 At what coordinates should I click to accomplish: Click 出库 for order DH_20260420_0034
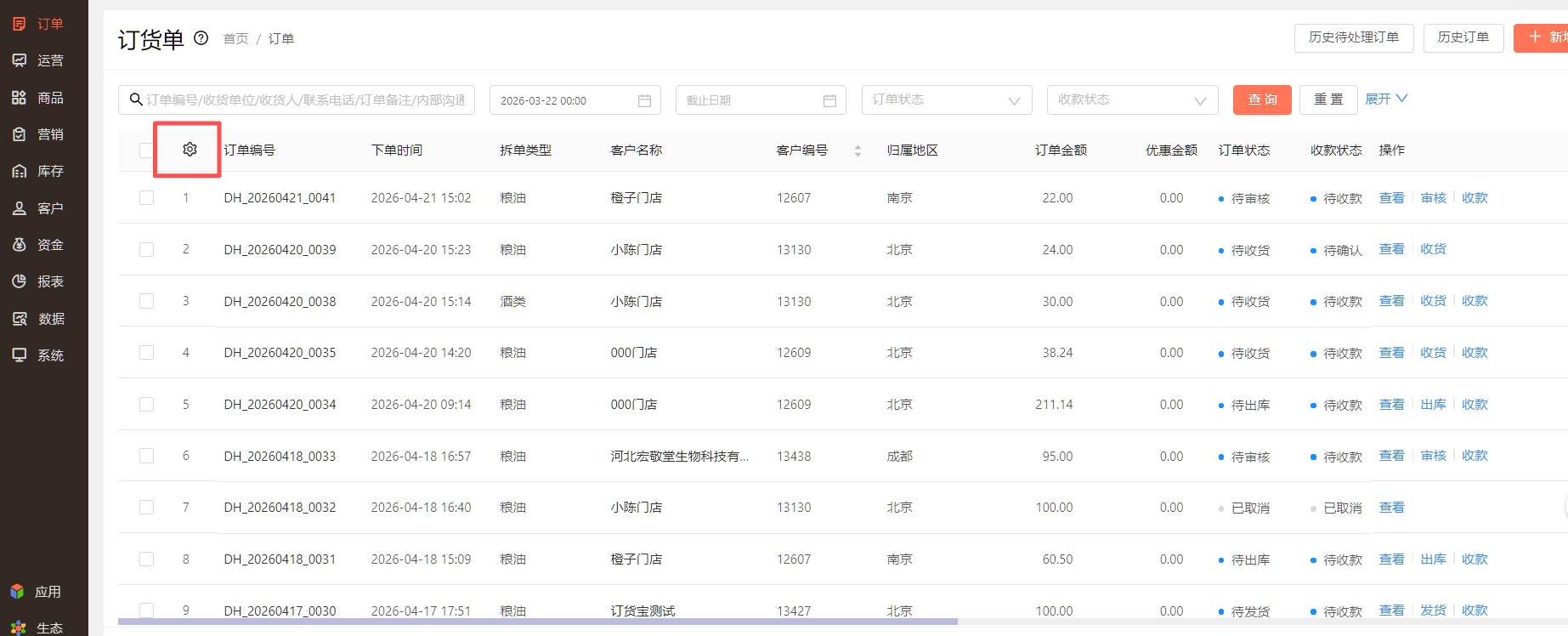point(1433,404)
